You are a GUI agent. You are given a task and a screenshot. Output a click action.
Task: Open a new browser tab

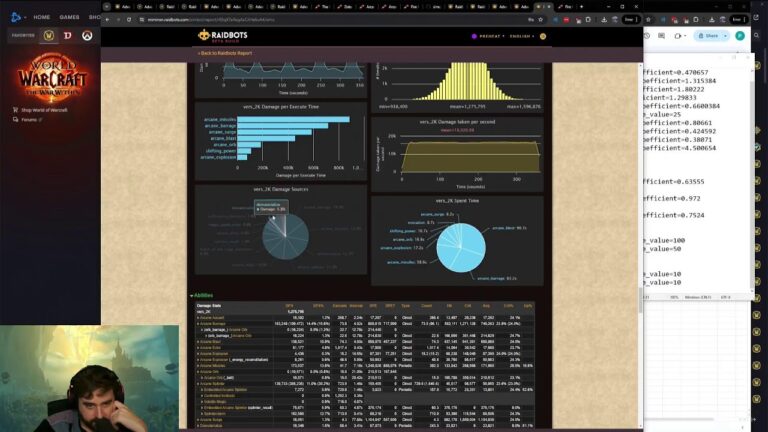[x=581, y=7]
